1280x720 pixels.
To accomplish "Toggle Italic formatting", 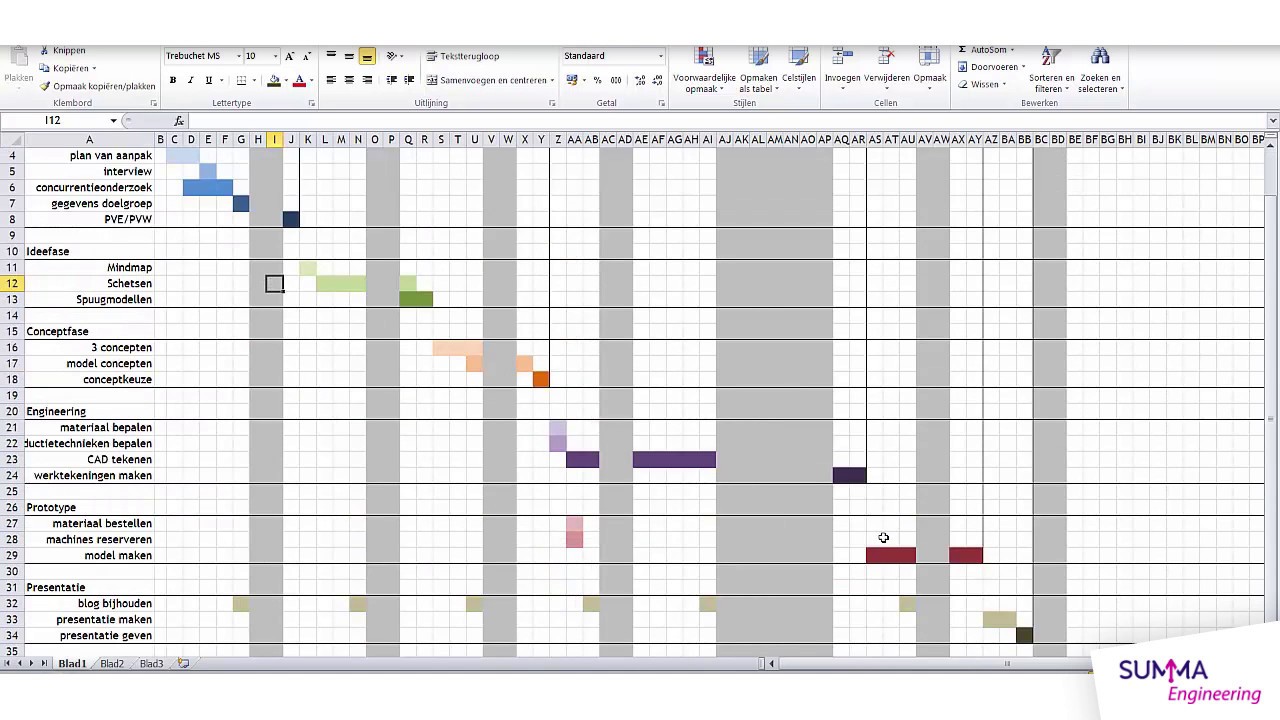I will click(x=190, y=80).
